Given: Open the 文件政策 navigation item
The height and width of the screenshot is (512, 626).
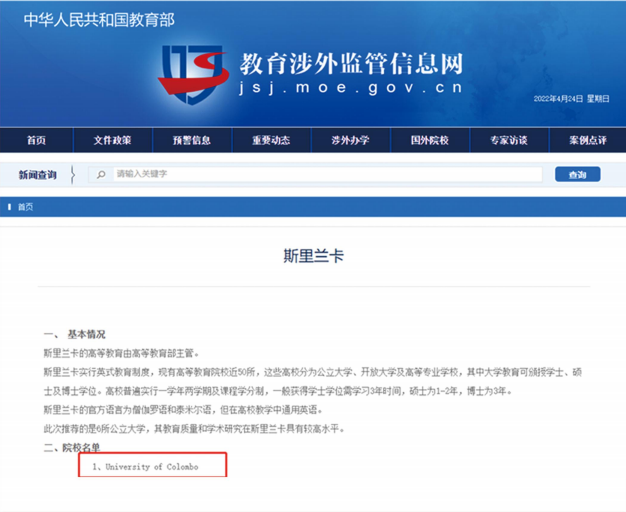Looking at the screenshot, I should point(113,140).
